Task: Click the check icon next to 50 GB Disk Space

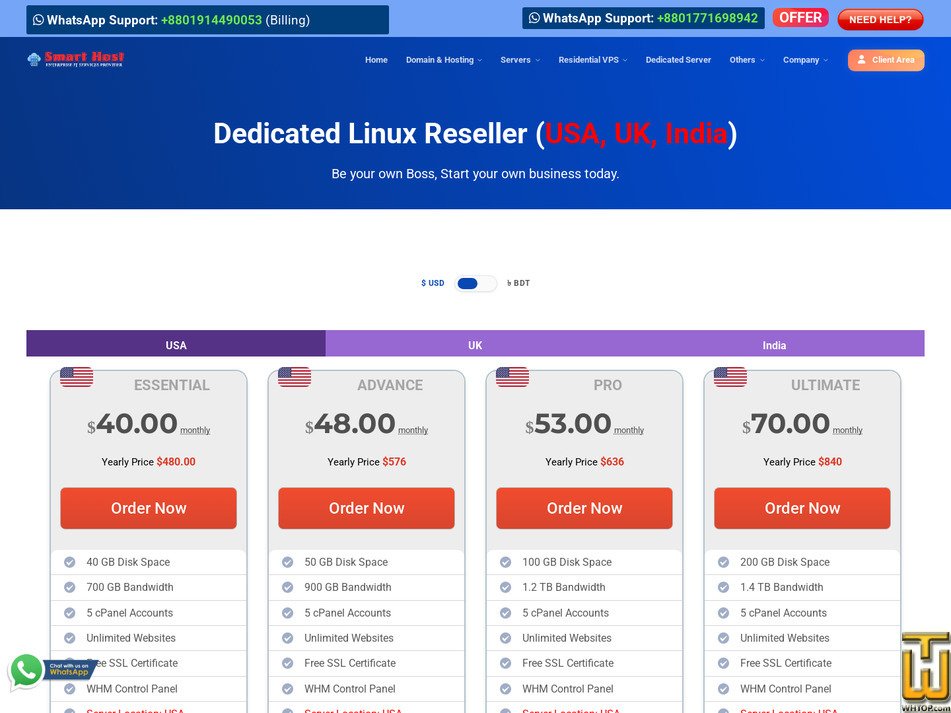Action: coord(287,562)
